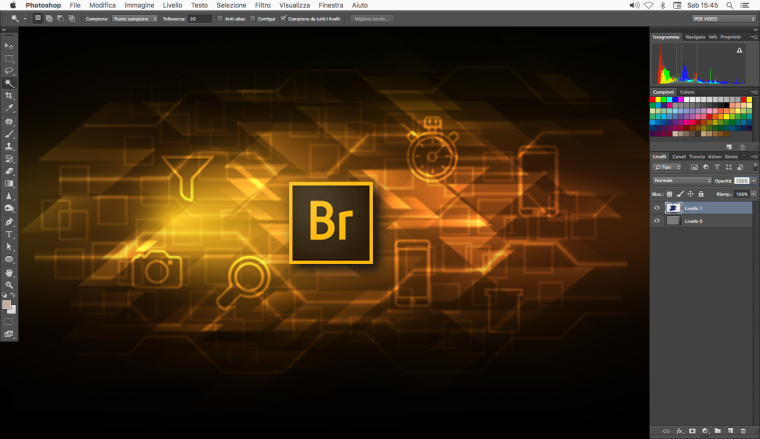This screenshot has height=439, width=760.
Task: Select the Hand tool
Action: tap(9, 272)
